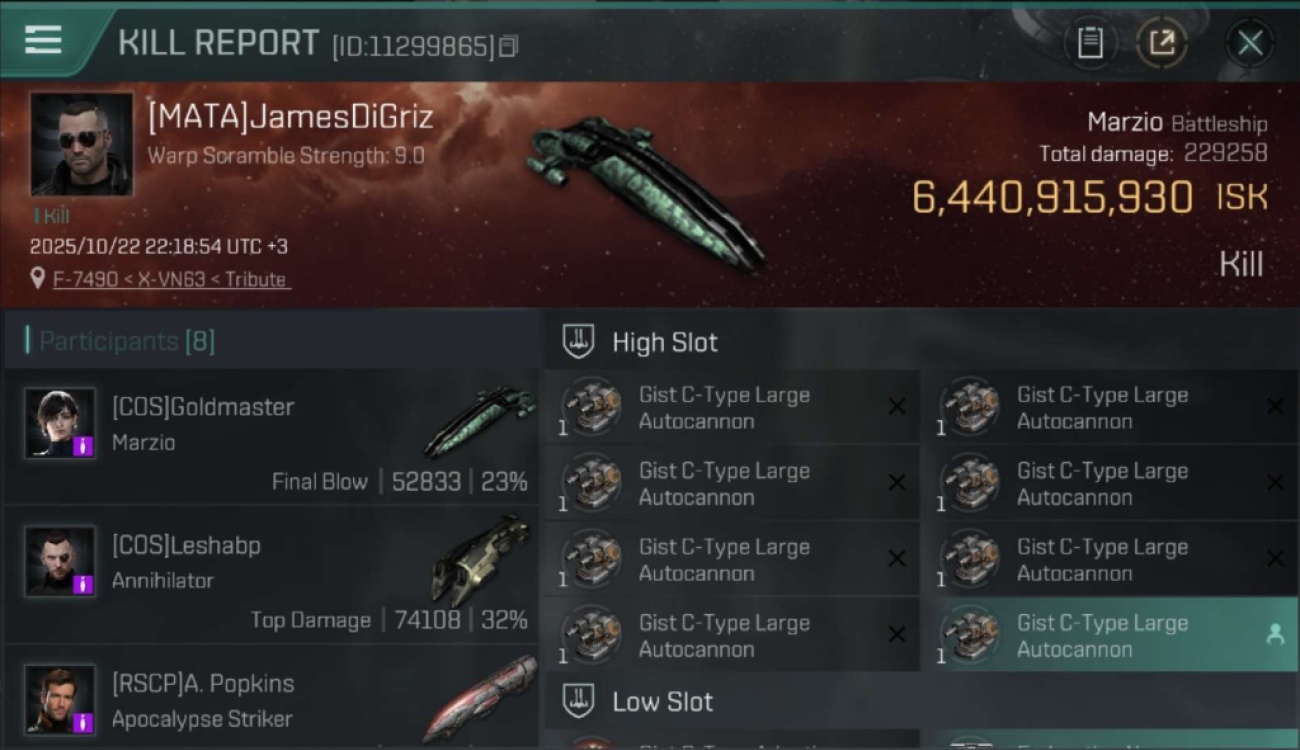Open the hamburger menu in the header

[x=43, y=40]
